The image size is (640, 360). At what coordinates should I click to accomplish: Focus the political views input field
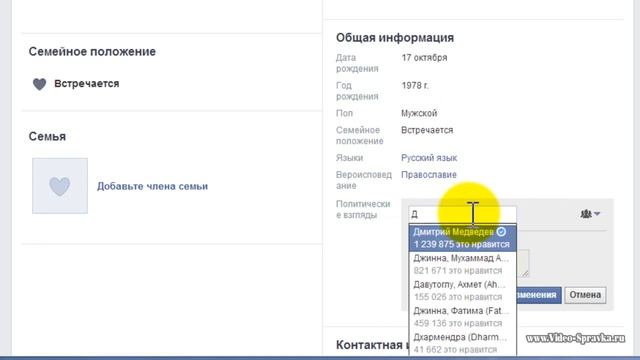(462, 214)
